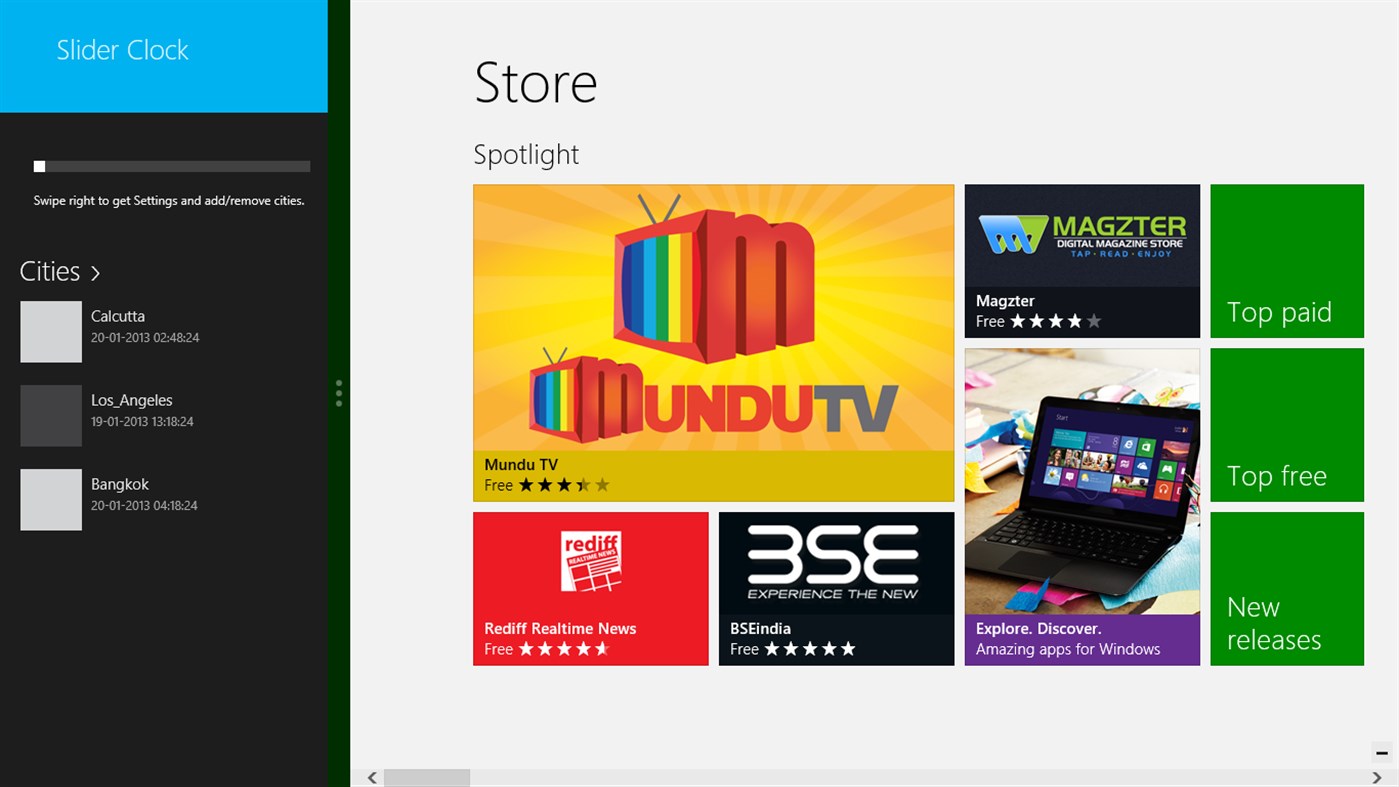The height and width of the screenshot is (787, 1399).
Task: Click the snapped view divider handle dots
Action: click(339, 393)
